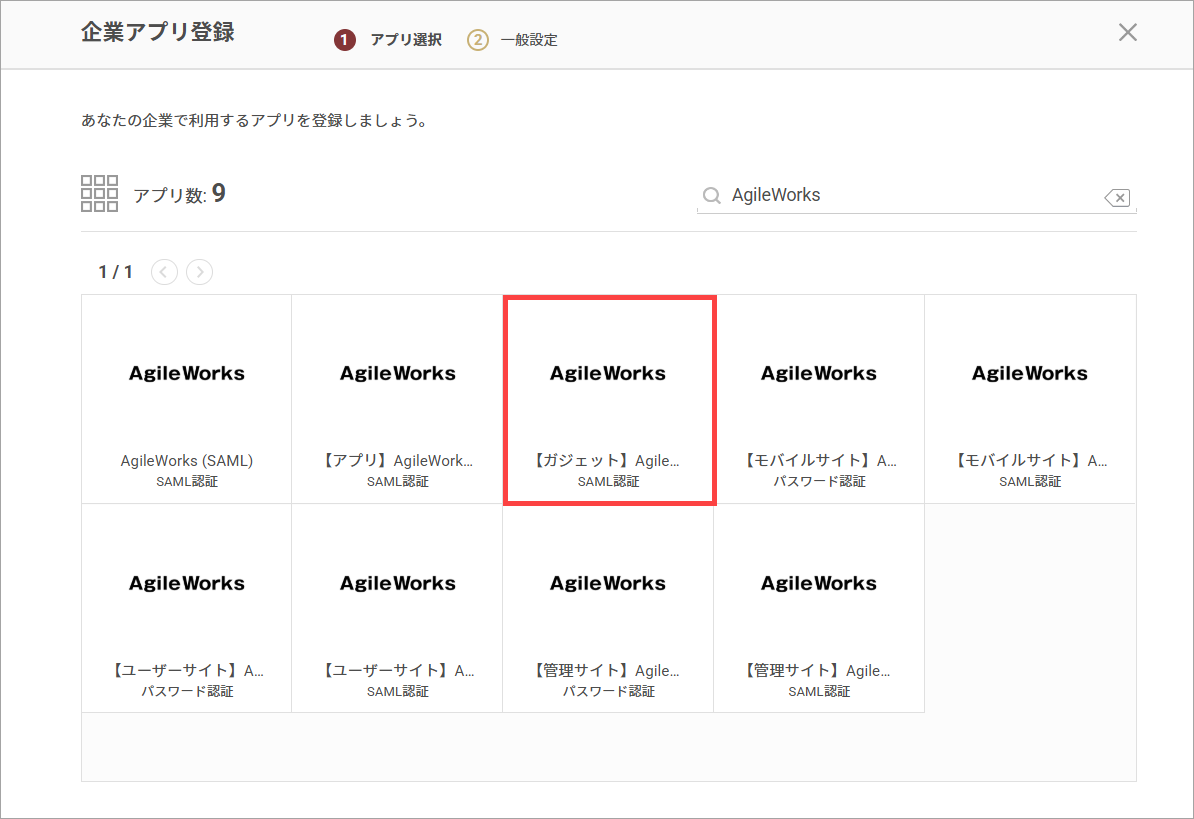Clear the AgileWorks search text
This screenshot has width=1194, height=819.
tap(1117, 198)
